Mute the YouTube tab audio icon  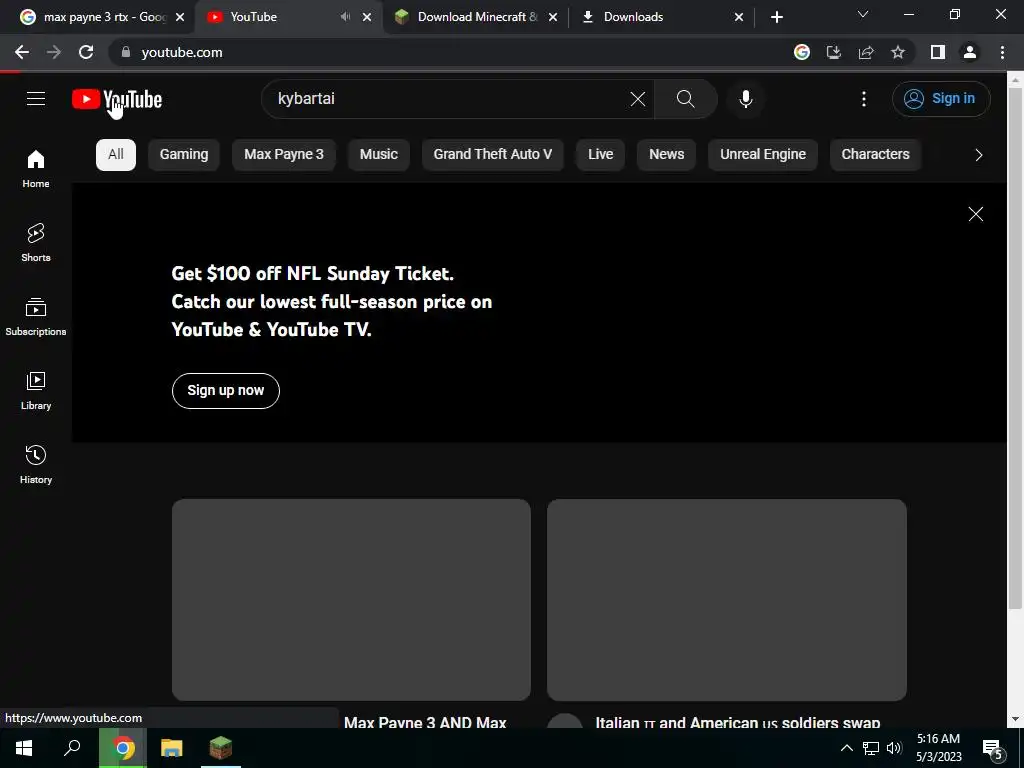(x=345, y=17)
